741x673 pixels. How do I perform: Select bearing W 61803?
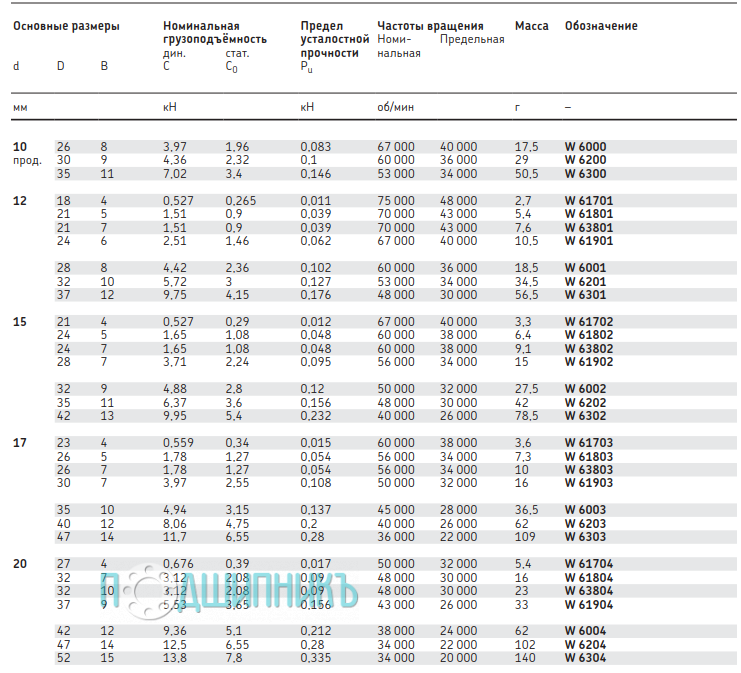[589, 457]
